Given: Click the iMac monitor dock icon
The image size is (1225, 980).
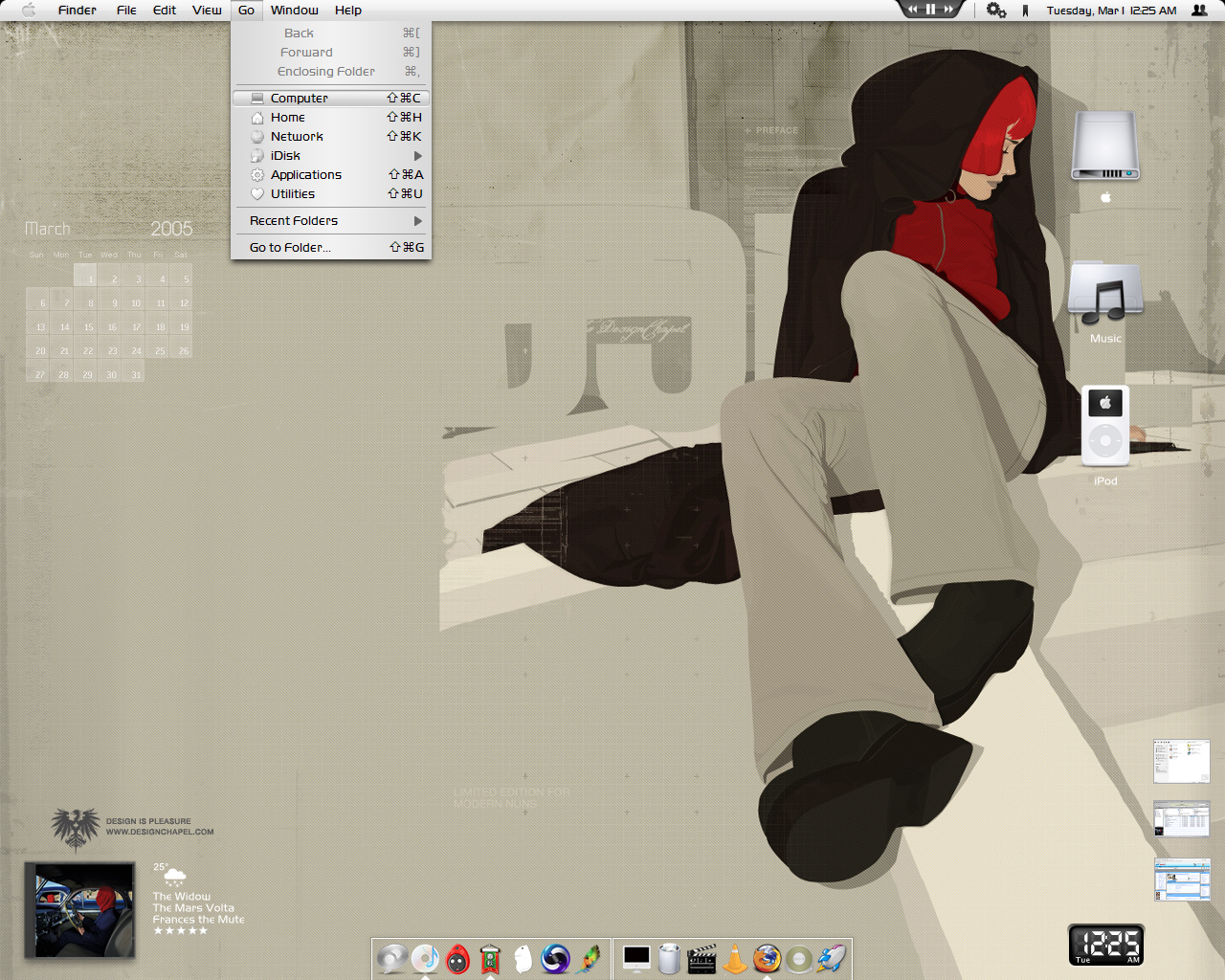Looking at the screenshot, I should (x=636, y=958).
